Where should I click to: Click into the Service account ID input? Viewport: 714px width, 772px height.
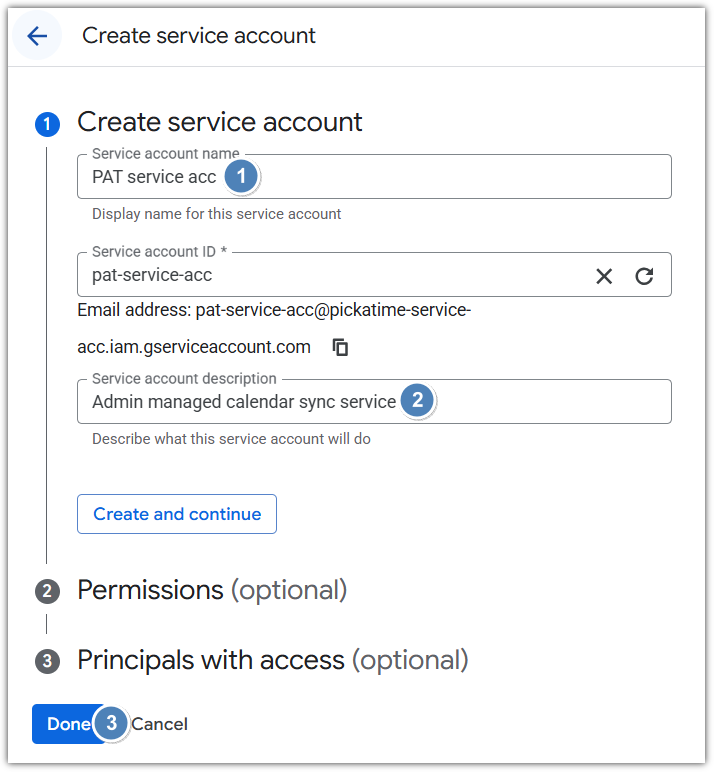click(330, 275)
